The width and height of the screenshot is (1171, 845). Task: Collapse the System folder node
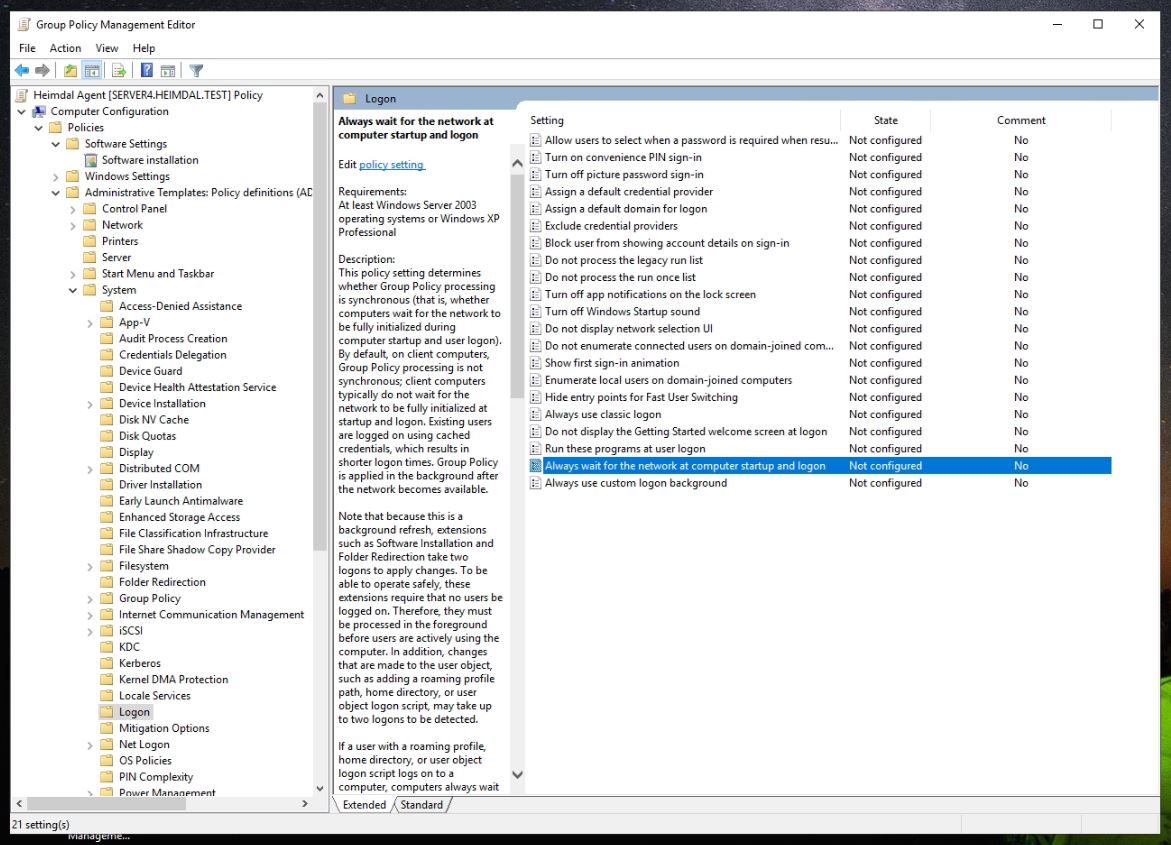pos(73,290)
